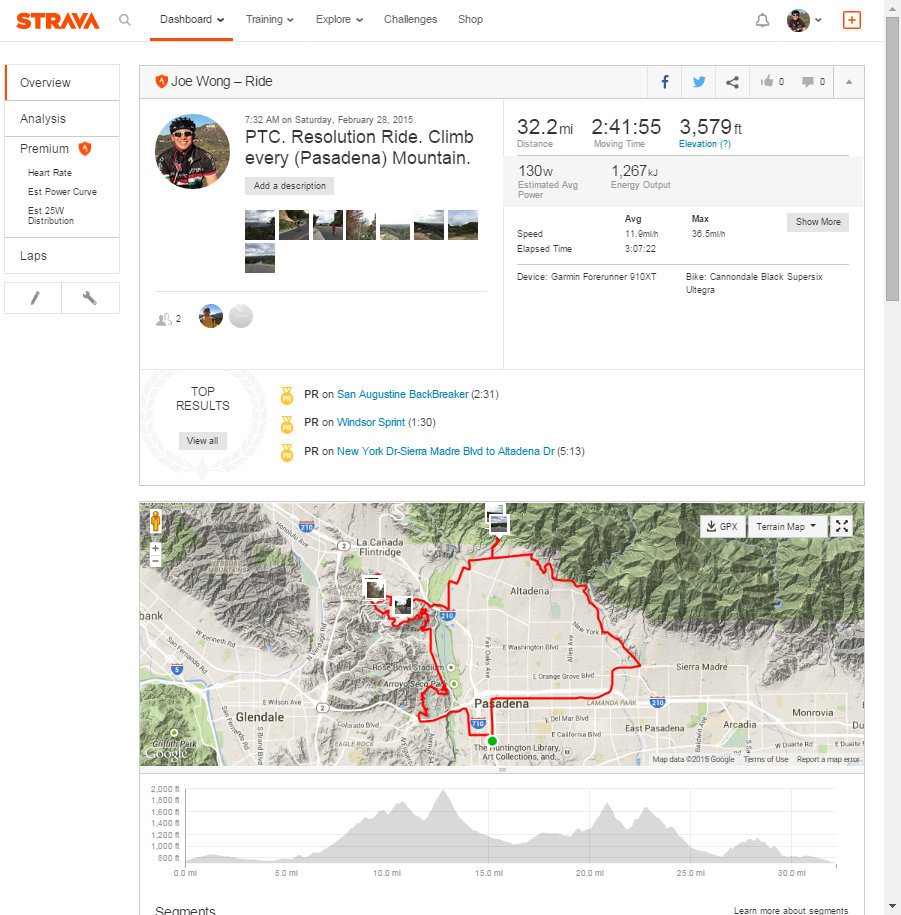Screen dimensions: 901x915
Task: Click the search magnifier icon
Action: click(x=125, y=19)
